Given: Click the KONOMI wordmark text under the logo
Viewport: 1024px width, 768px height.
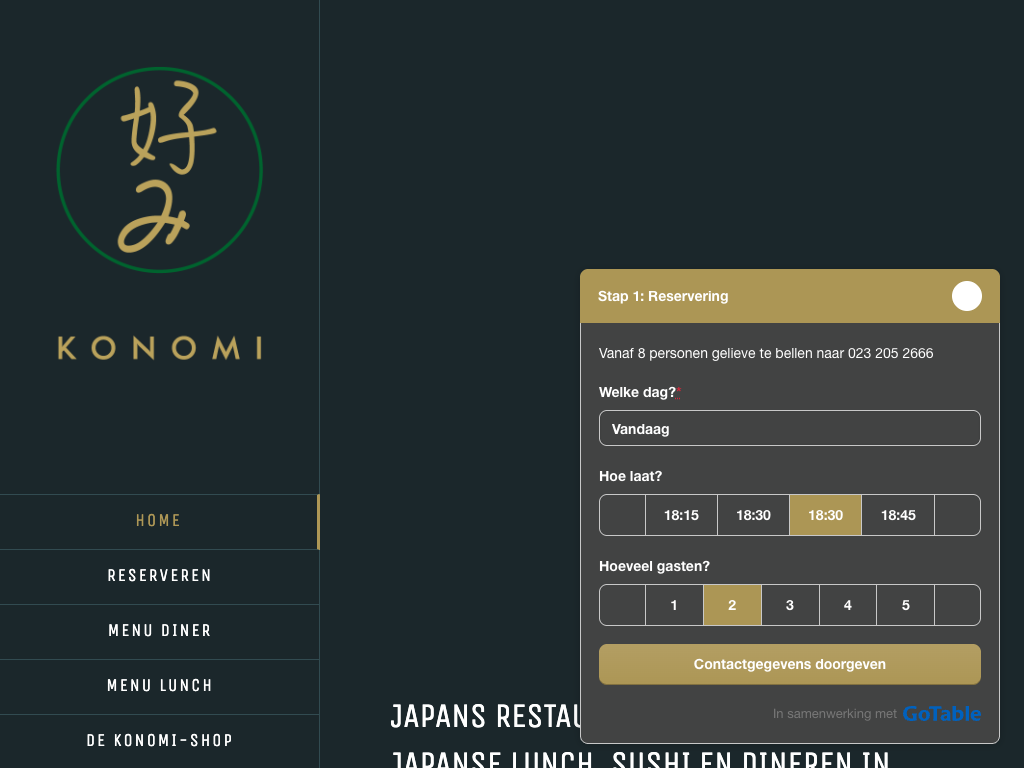Looking at the screenshot, I should click(160, 348).
